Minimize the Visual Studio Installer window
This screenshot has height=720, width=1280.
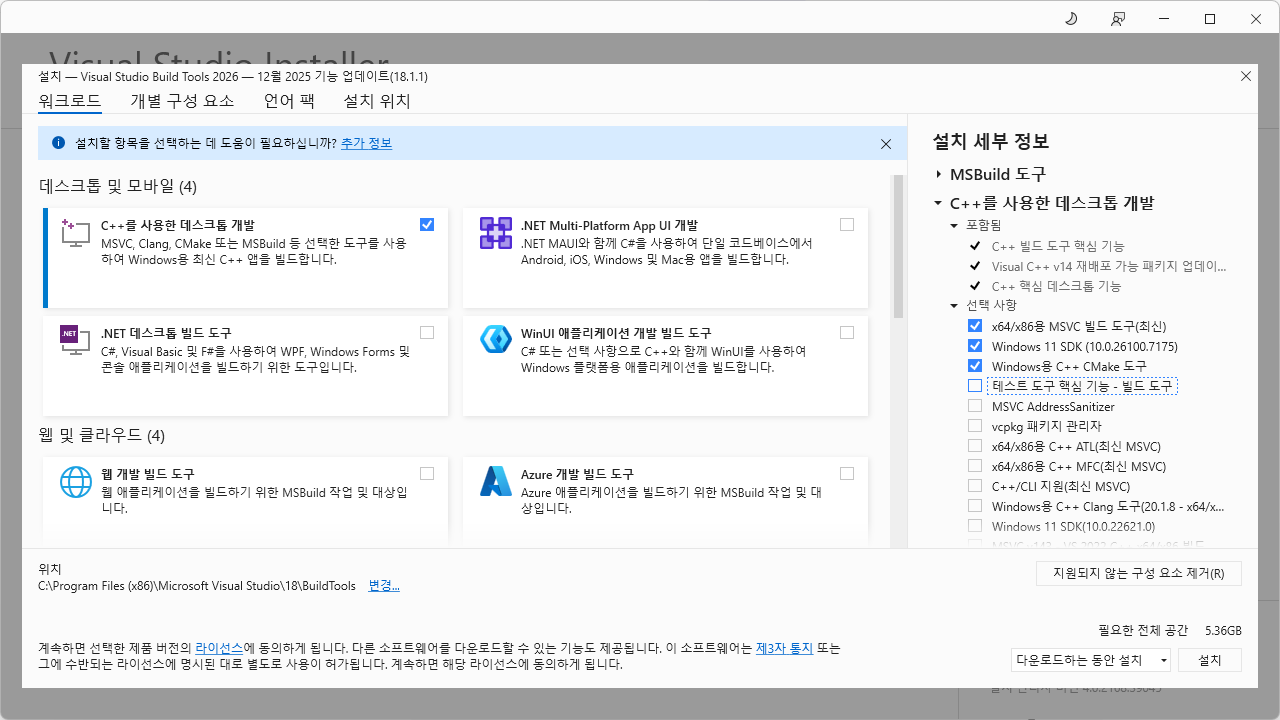click(1164, 19)
